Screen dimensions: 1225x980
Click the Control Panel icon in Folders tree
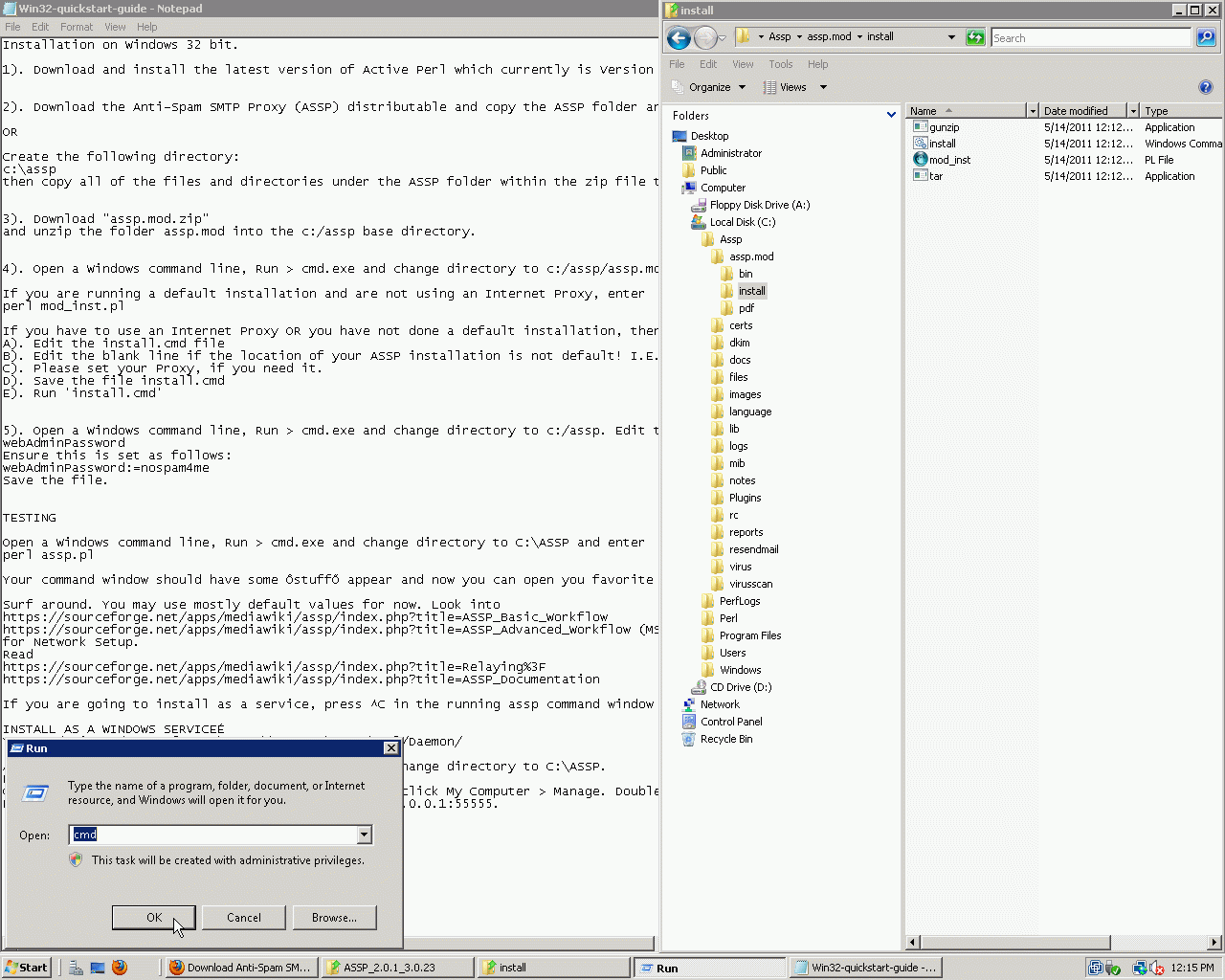689,722
